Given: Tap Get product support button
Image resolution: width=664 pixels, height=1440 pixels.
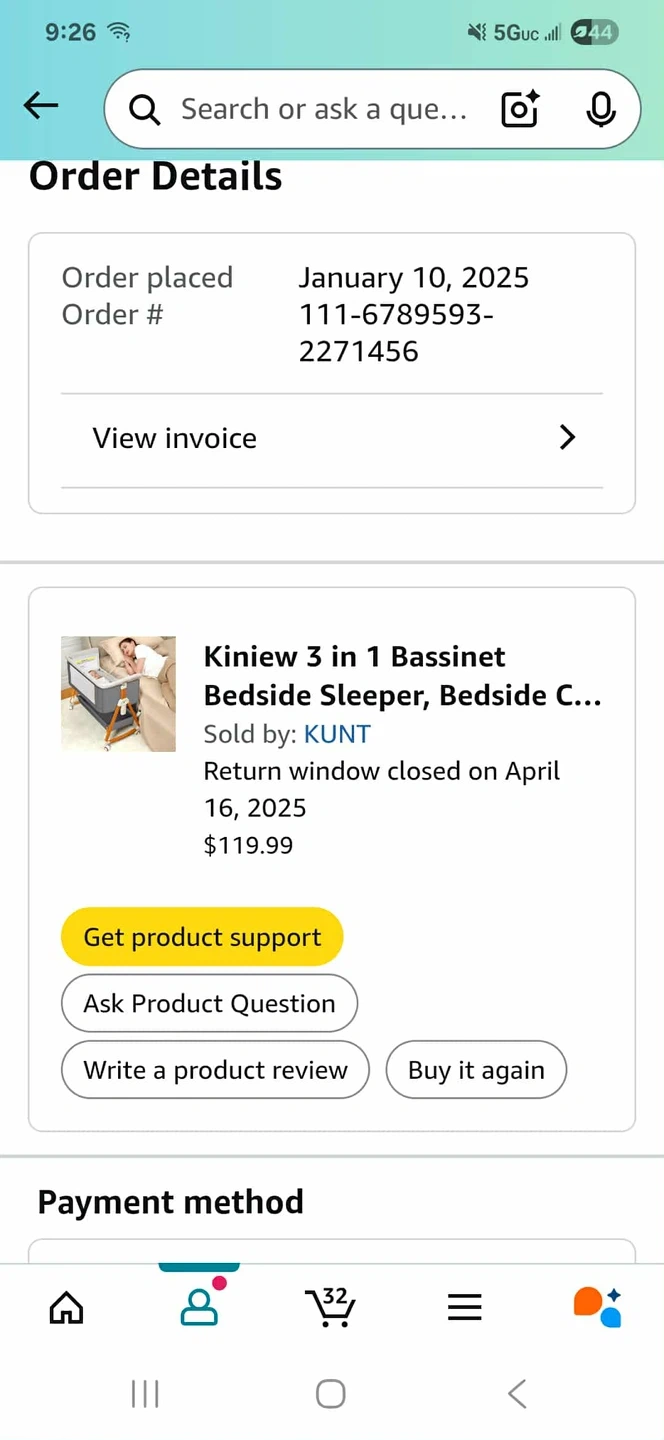Looking at the screenshot, I should (x=202, y=937).
